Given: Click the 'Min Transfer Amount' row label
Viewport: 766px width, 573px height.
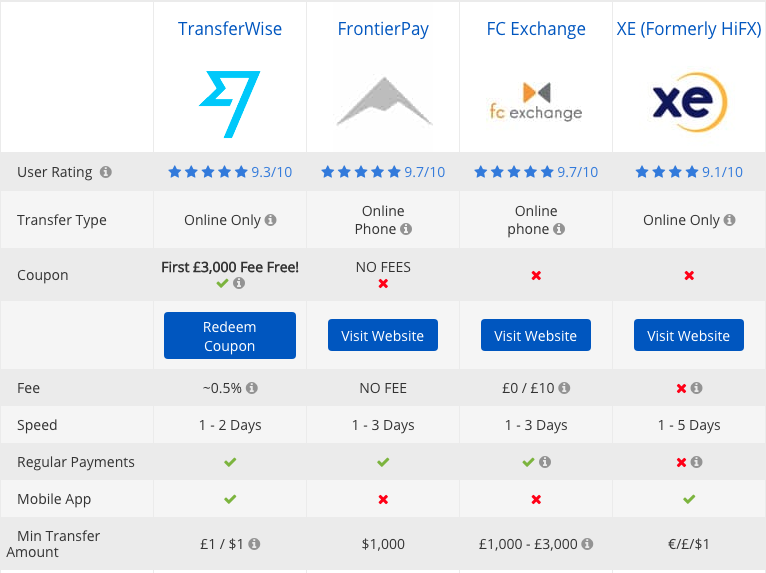Looking at the screenshot, I should coord(53,544).
